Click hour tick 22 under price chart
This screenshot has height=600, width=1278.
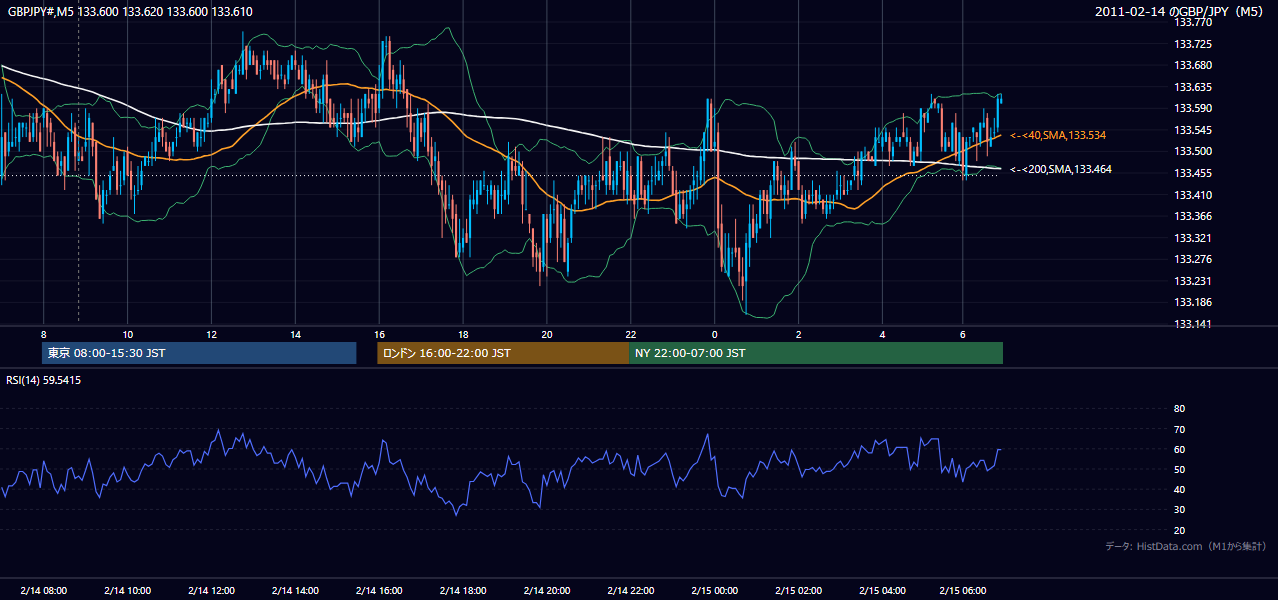pos(630,333)
